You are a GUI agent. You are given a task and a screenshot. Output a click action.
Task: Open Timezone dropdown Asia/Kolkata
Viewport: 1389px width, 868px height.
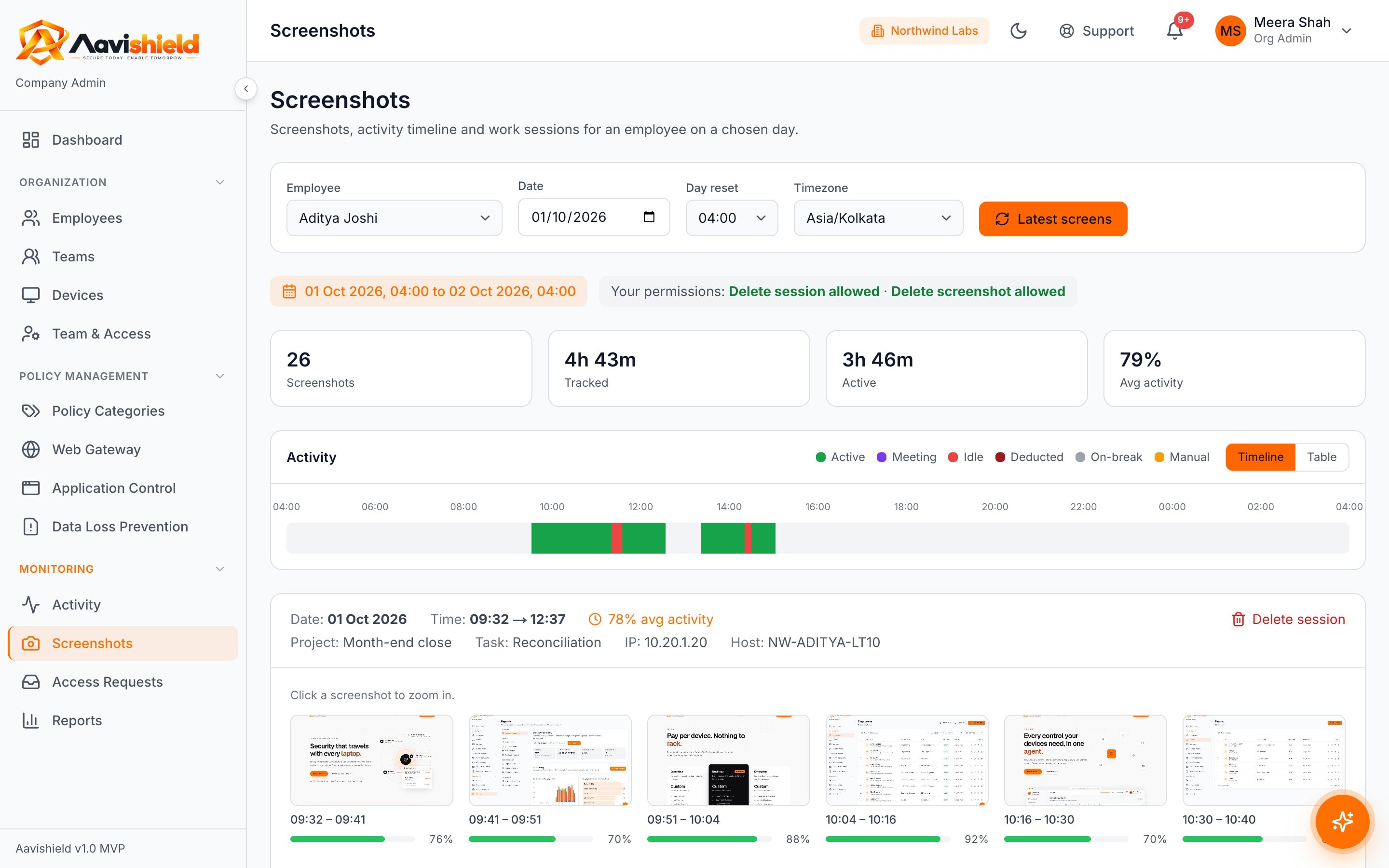click(878, 218)
